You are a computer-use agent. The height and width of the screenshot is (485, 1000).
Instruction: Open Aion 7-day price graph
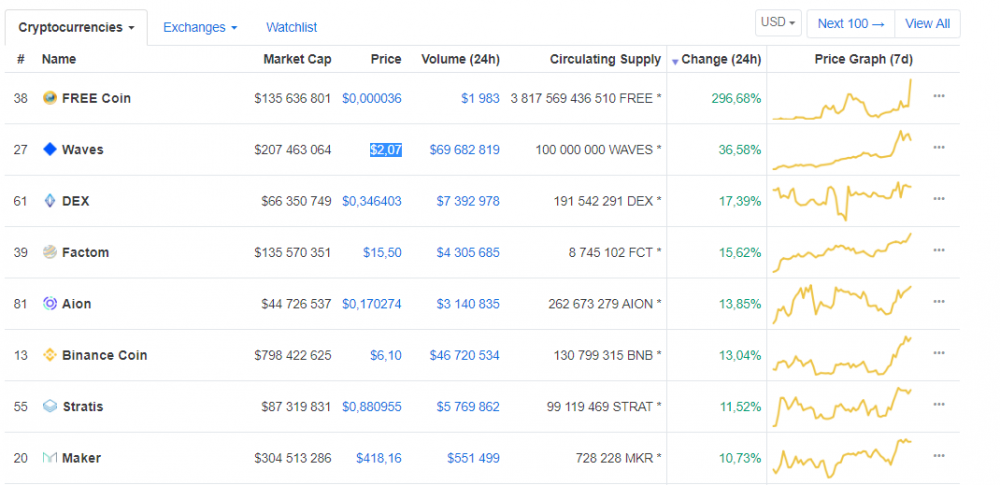click(842, 304)
